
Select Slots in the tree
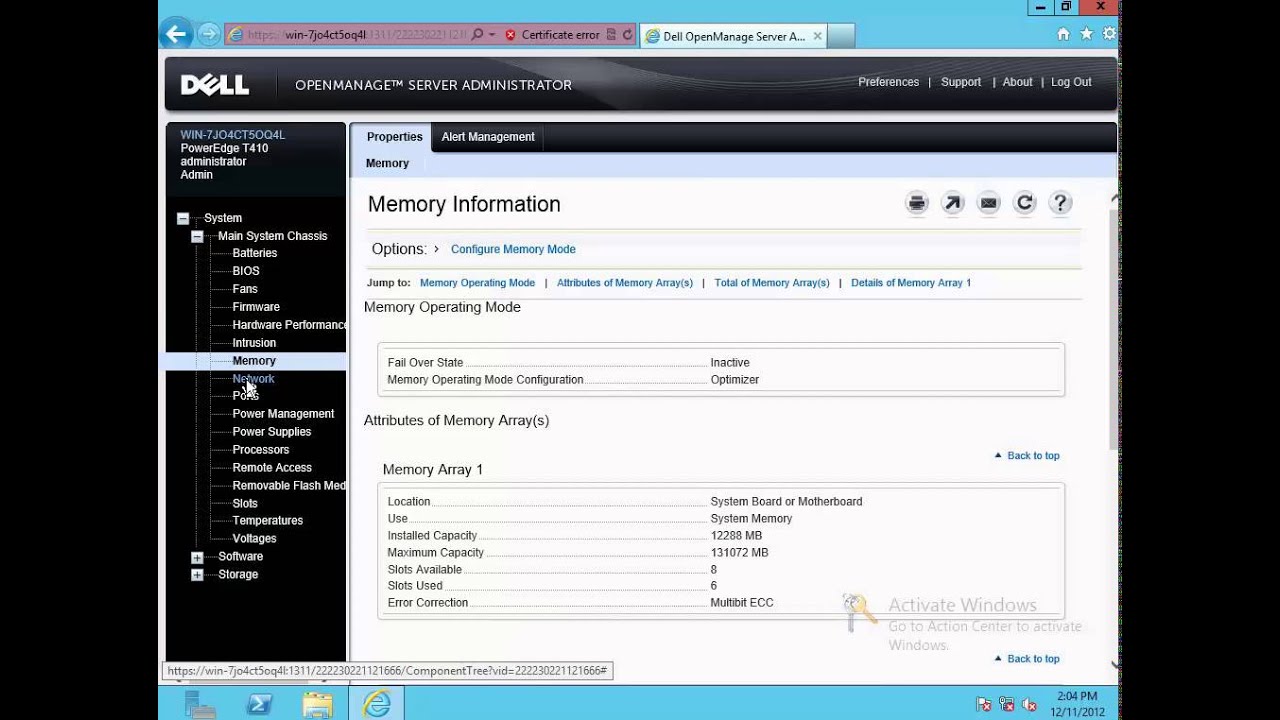click(x=245, y=504)
